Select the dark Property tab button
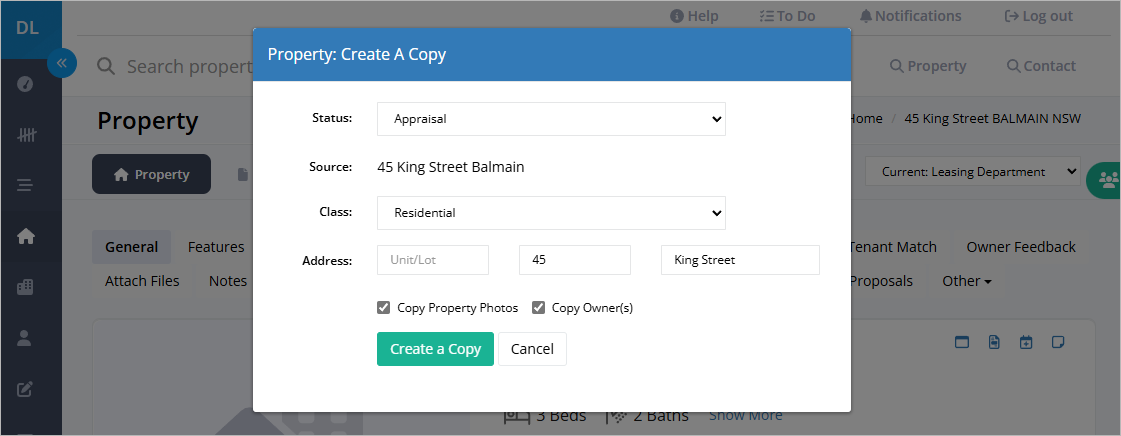Viewport: 1121px width, 436px height. pyautogui.click(x=152, y=174)
